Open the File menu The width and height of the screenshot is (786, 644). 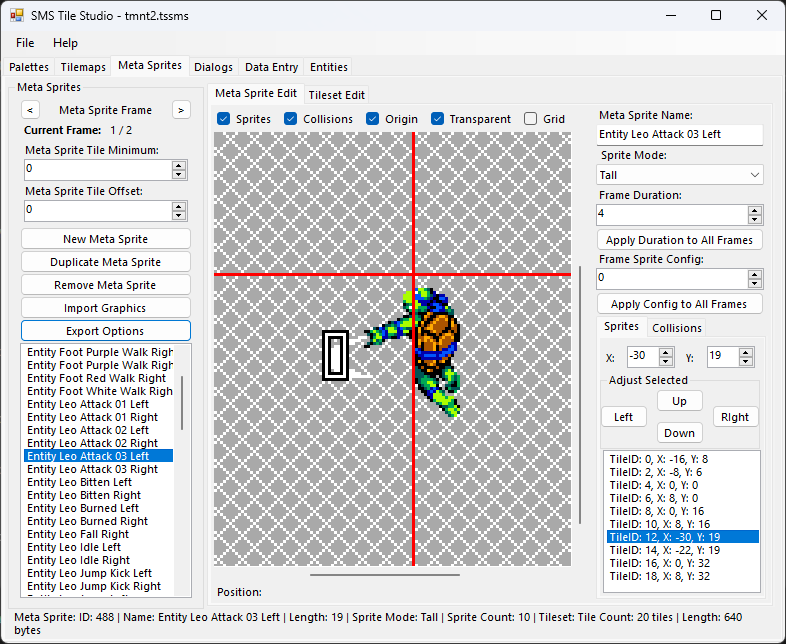[x=25, y=43]
